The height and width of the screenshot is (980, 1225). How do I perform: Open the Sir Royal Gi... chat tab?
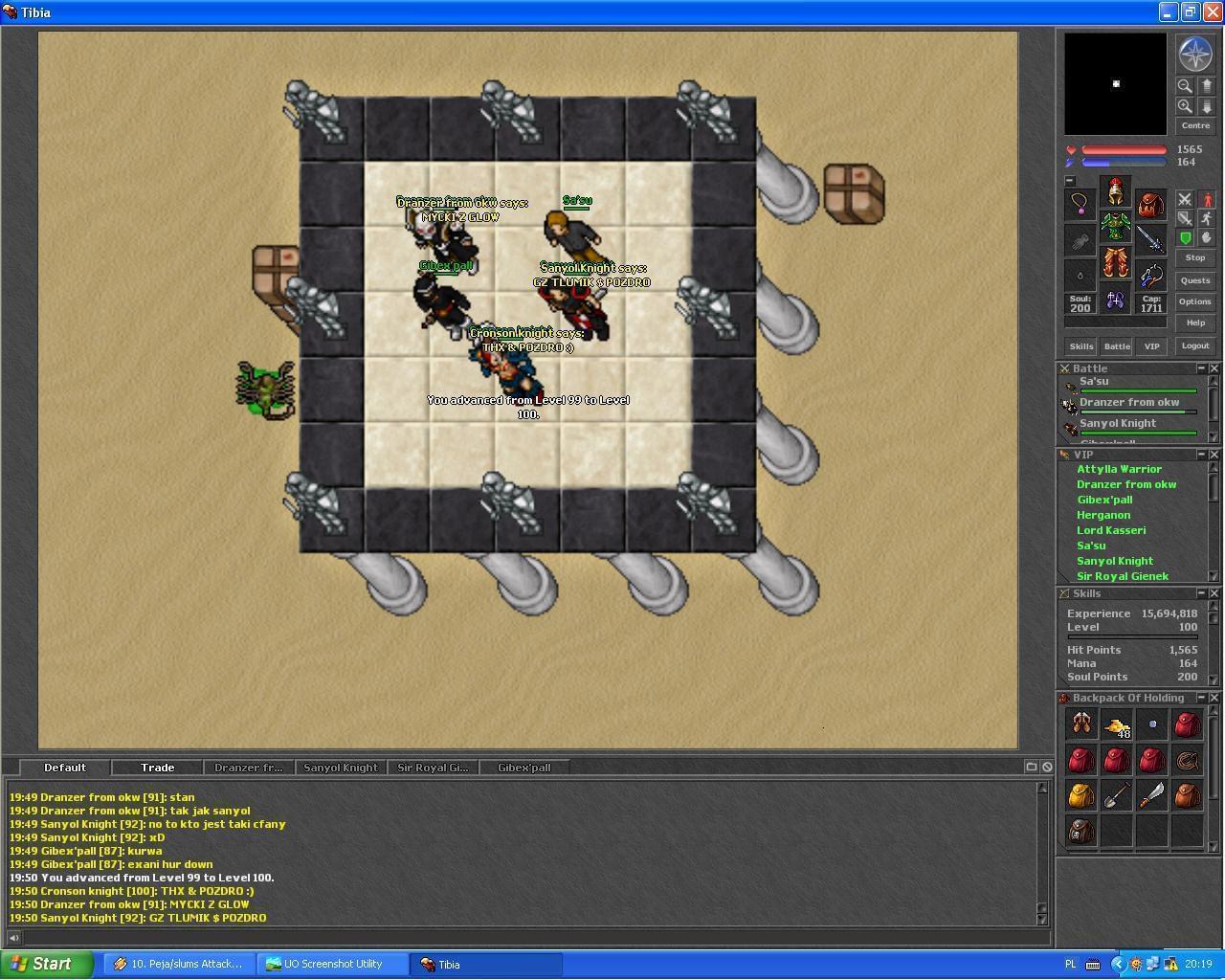pos(433,768)
